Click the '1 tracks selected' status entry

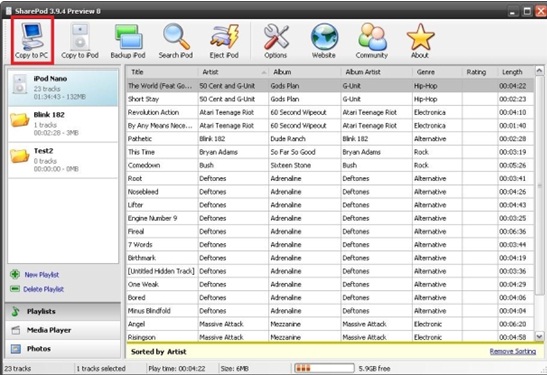[101, 368]
